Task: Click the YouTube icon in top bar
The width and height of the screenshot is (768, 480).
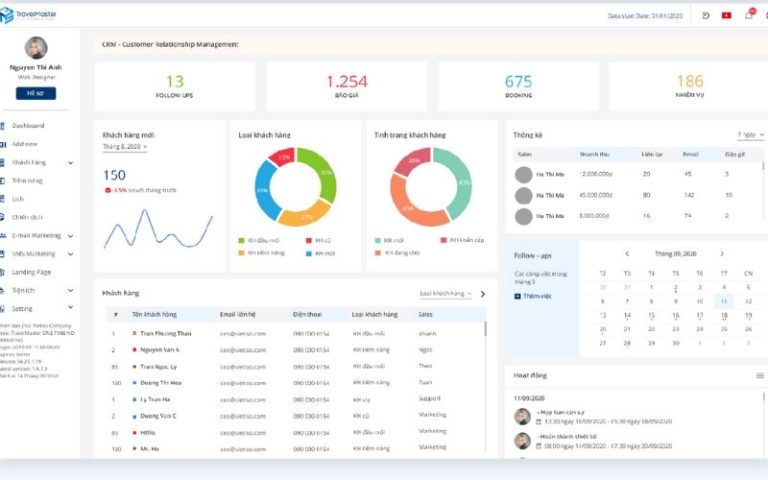Action: (726, 15)
